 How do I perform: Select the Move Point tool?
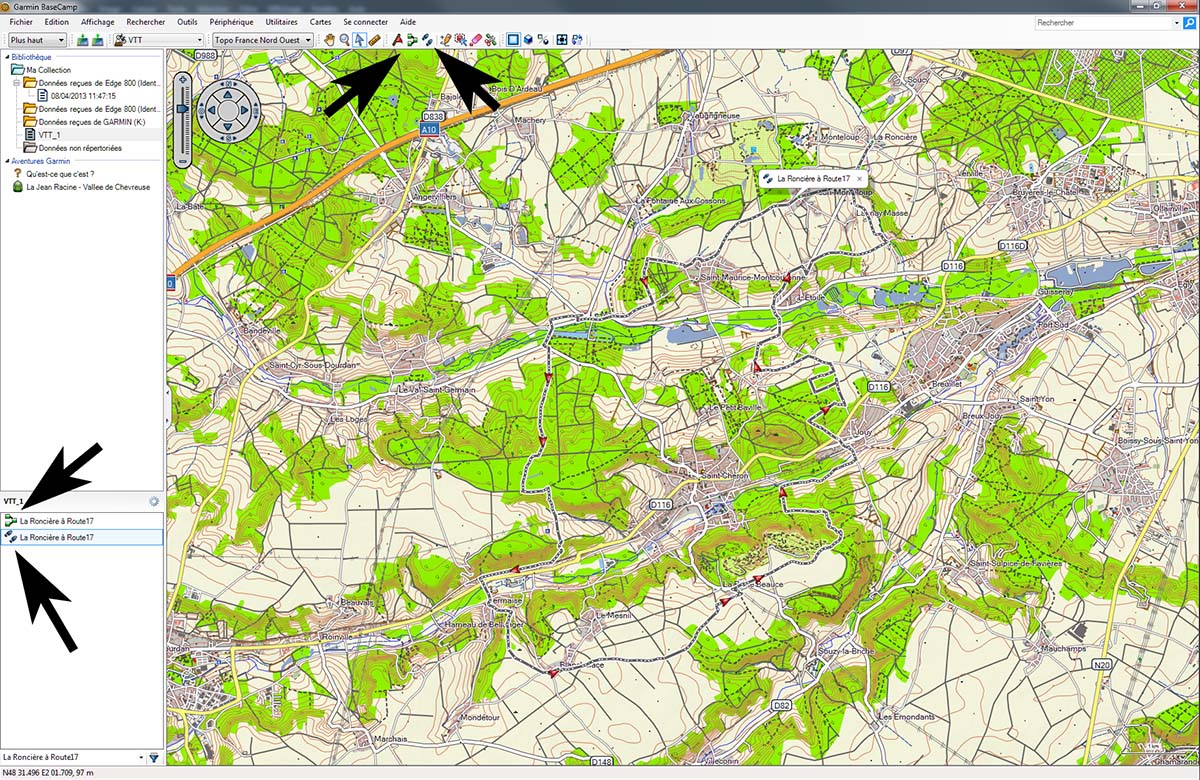461,40
